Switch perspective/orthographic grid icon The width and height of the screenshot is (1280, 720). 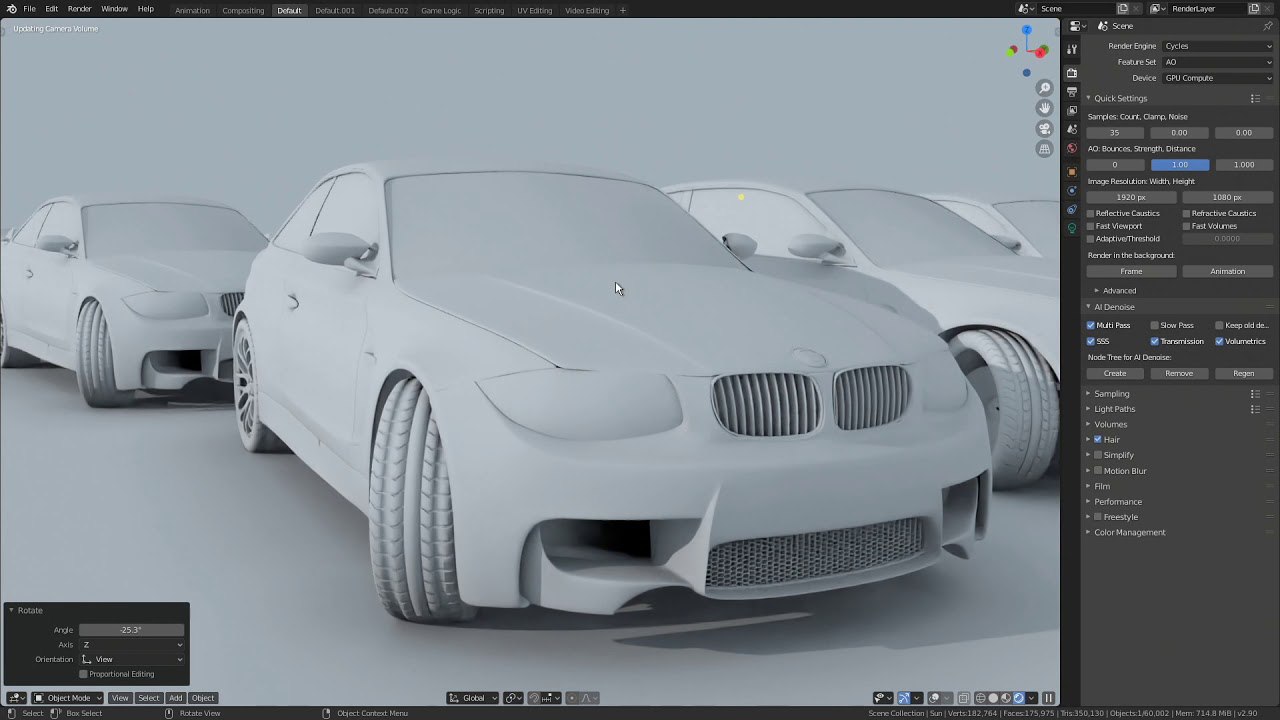click(1045, 148)
